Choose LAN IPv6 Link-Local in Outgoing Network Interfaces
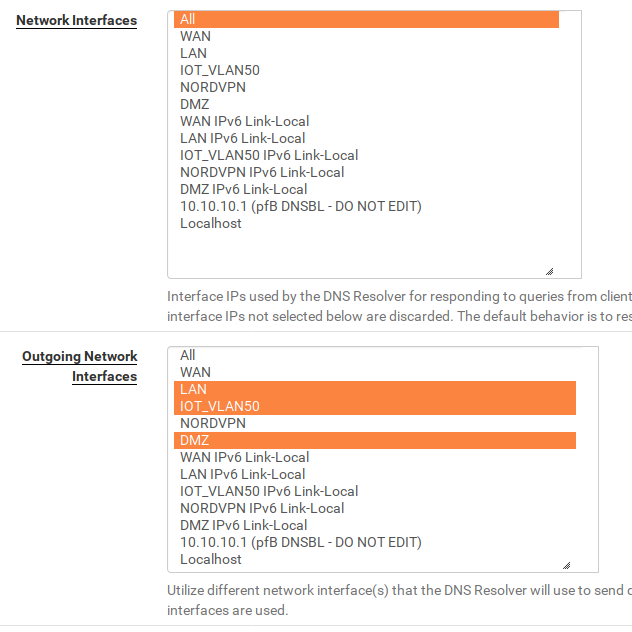The image size is (632, 632). [243, 474]
